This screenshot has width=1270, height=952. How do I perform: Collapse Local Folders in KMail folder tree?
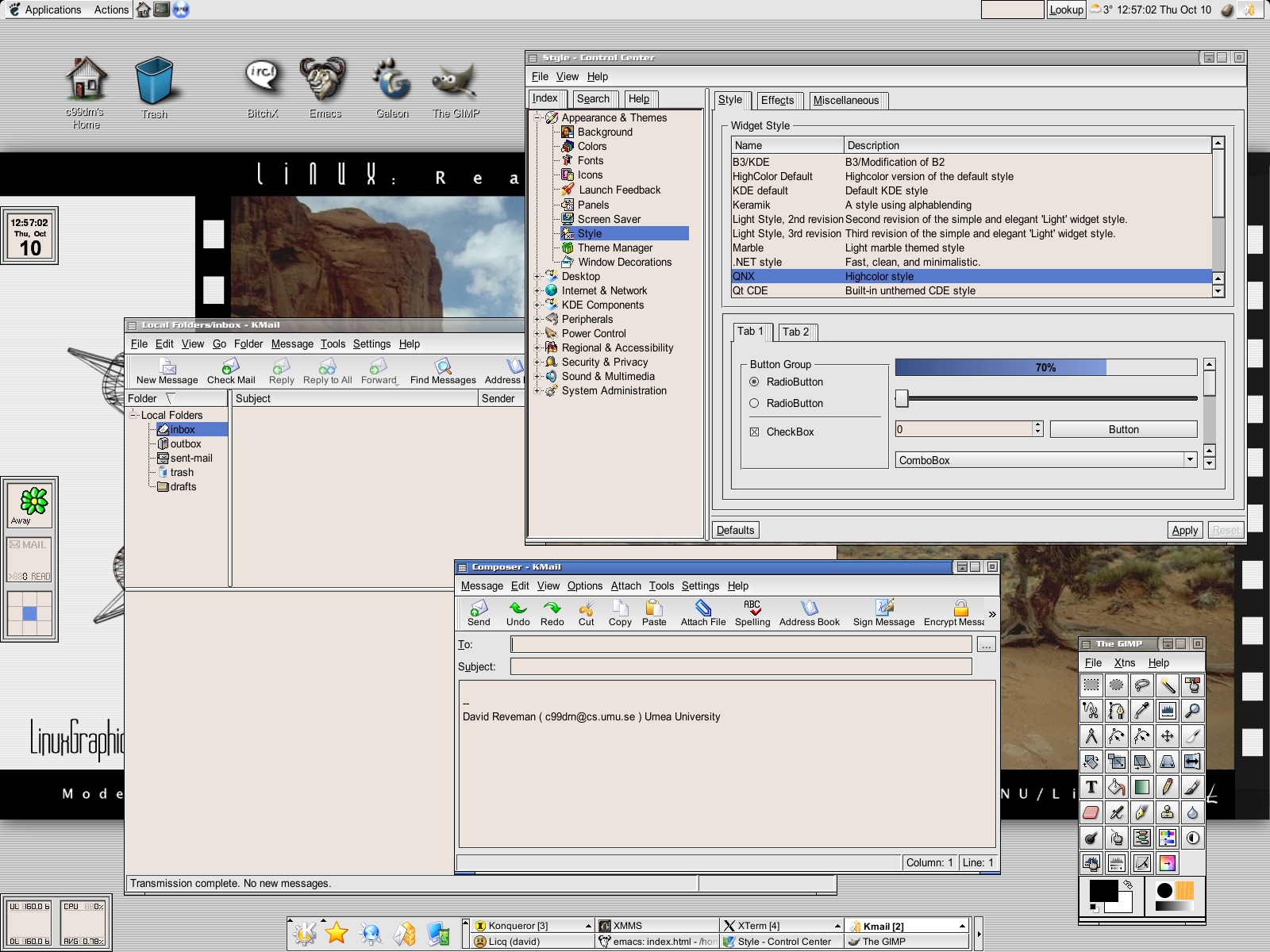coord(134,415)
